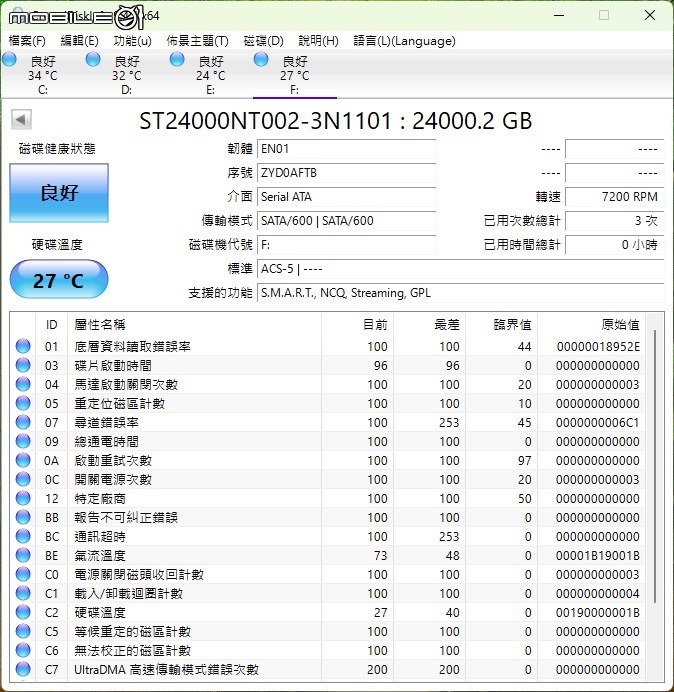Click status orb of attribute 09 總通電時間
Viewport: 674px width, 692px height.
23,441
